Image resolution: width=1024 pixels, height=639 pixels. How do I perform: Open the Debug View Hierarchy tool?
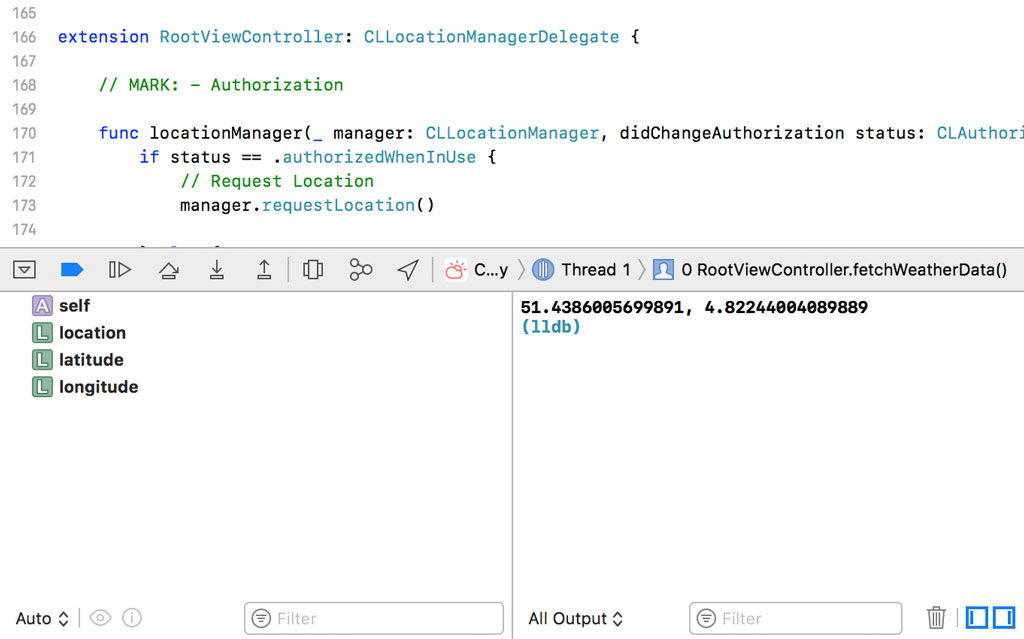[x=313, y=269]
